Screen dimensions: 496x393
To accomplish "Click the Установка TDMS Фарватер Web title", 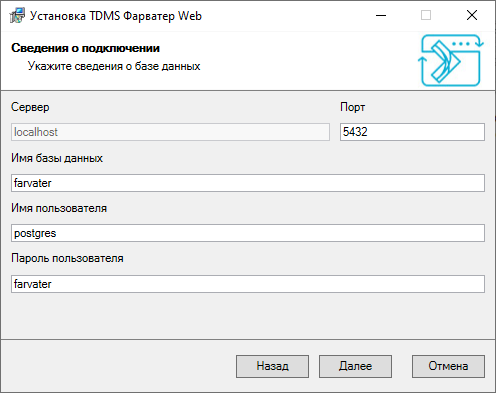I will (116, 16).
